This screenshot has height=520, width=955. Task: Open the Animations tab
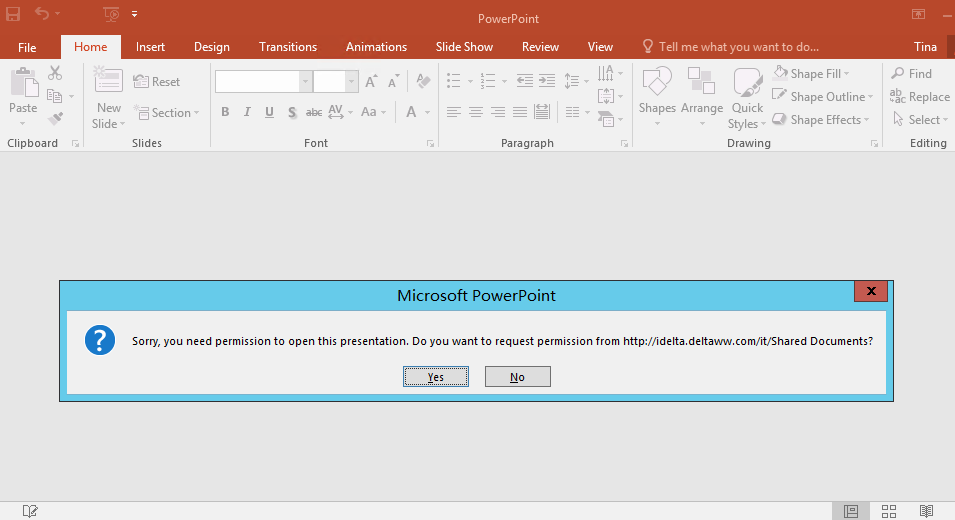click(x=376, y=47)
